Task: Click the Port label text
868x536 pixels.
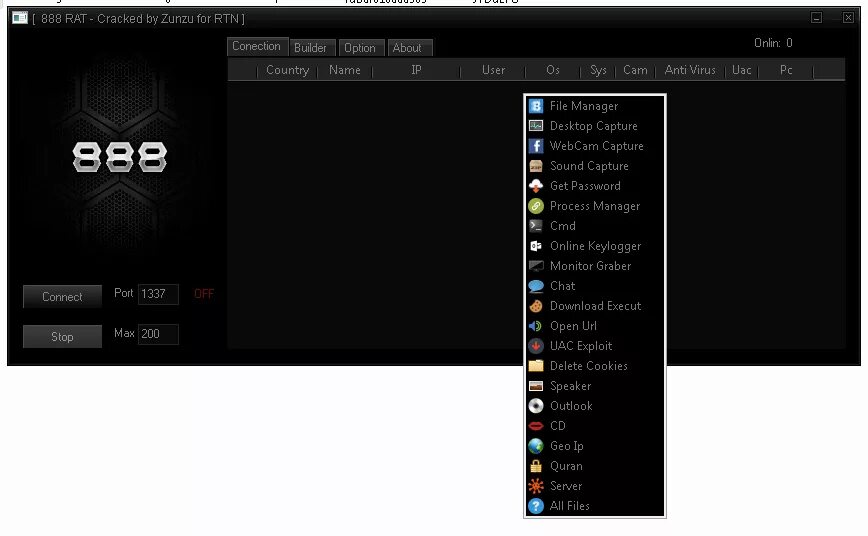Action: [123, 293]
